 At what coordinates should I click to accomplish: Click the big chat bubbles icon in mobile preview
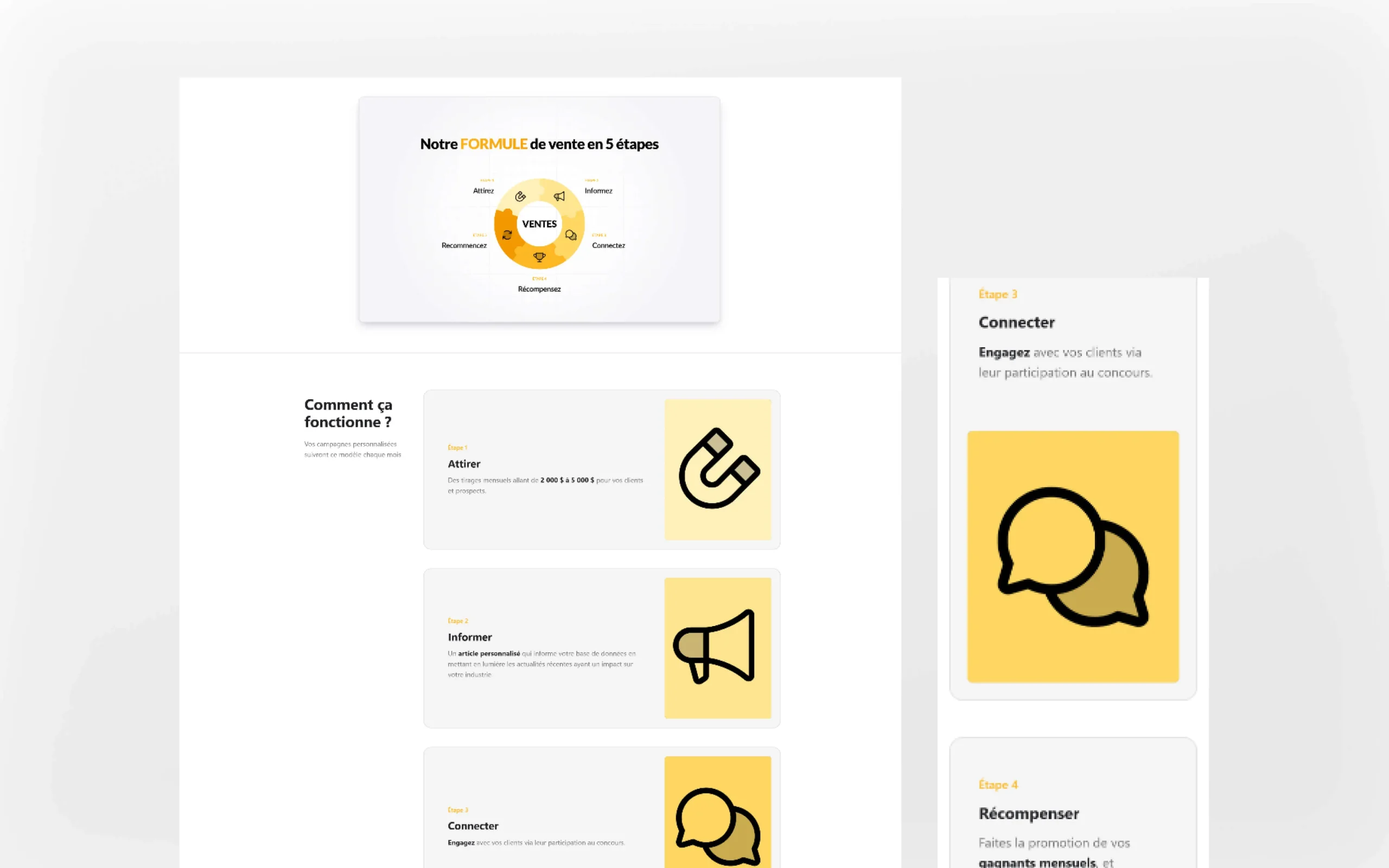[x=1072, y=556]
